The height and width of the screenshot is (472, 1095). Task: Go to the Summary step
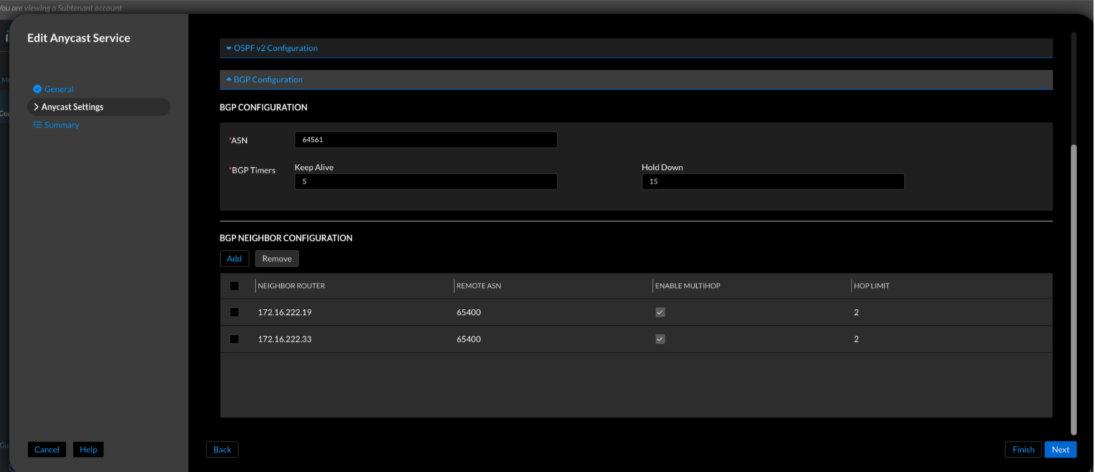point(61,125)
